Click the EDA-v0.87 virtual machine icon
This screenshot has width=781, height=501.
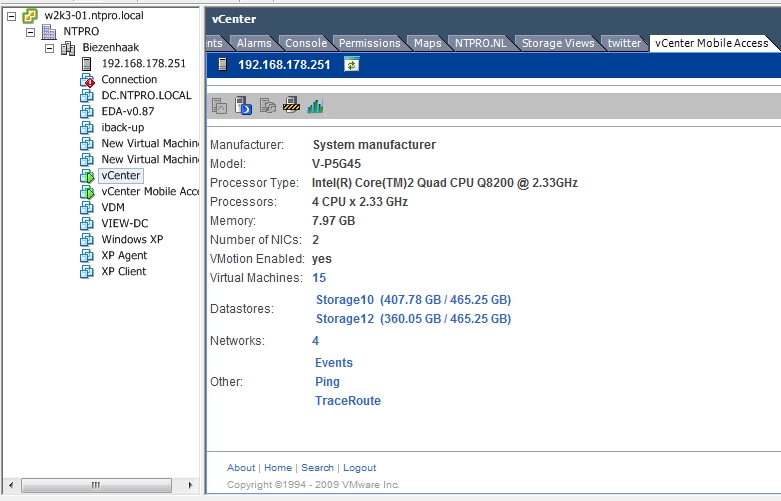pos(87,112)
